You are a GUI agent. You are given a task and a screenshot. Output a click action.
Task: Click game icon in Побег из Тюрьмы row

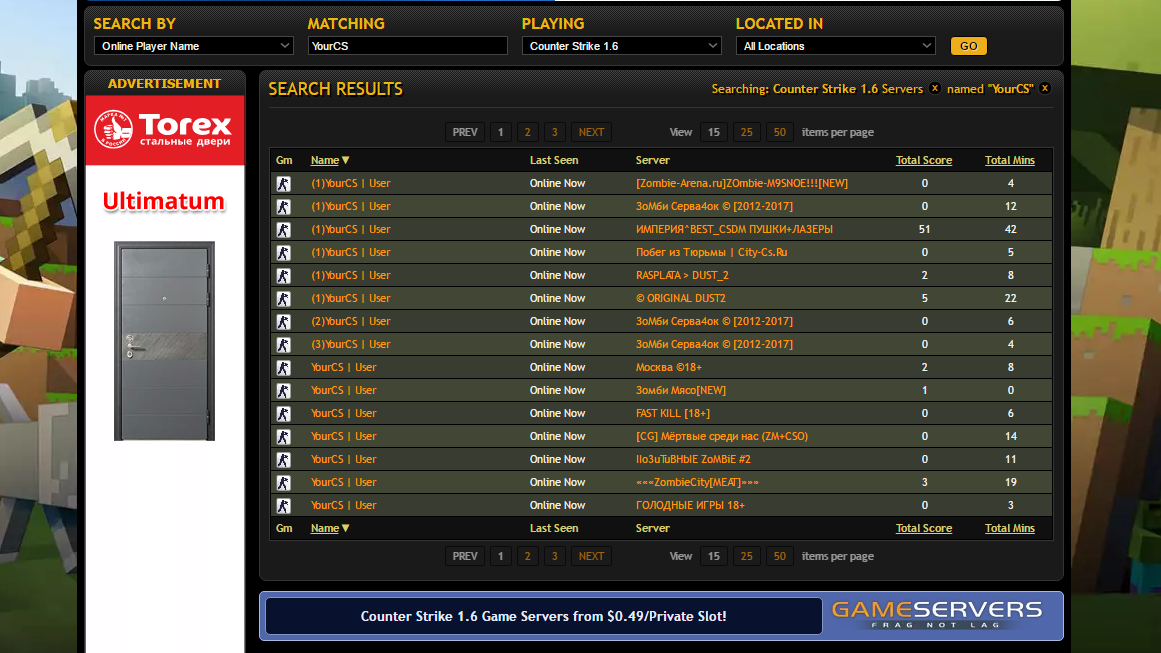tap(284, 252)
